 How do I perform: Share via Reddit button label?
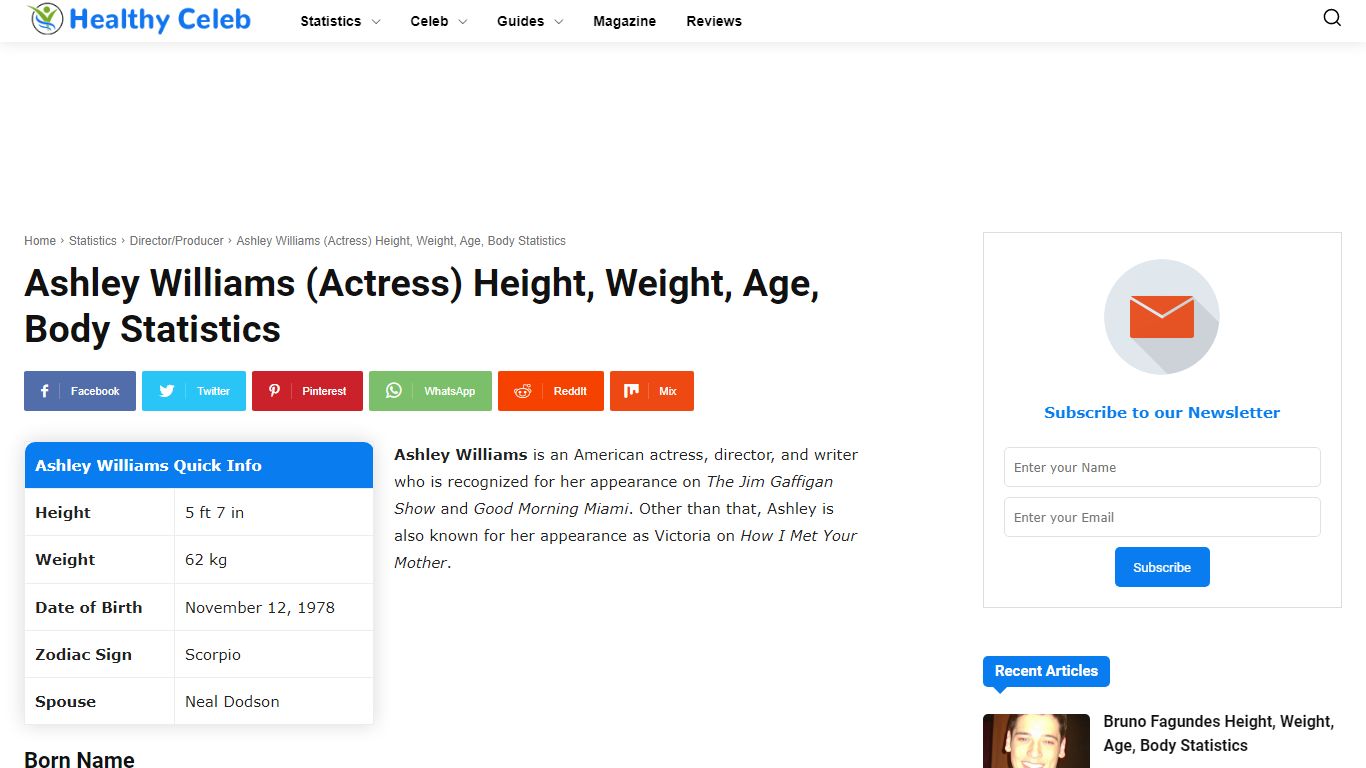570,391
